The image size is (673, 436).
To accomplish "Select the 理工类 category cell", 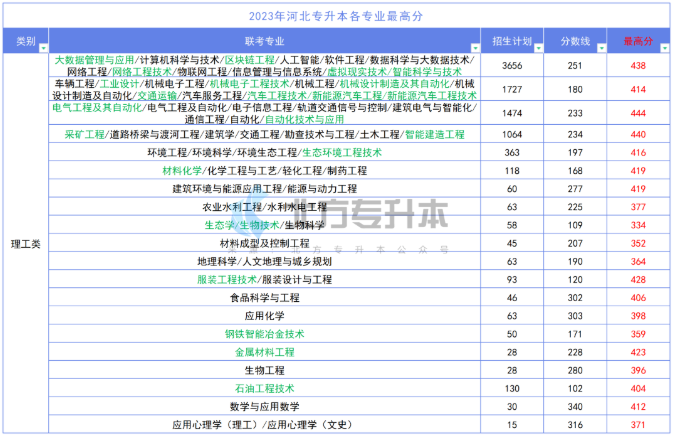I will (26, 242).
